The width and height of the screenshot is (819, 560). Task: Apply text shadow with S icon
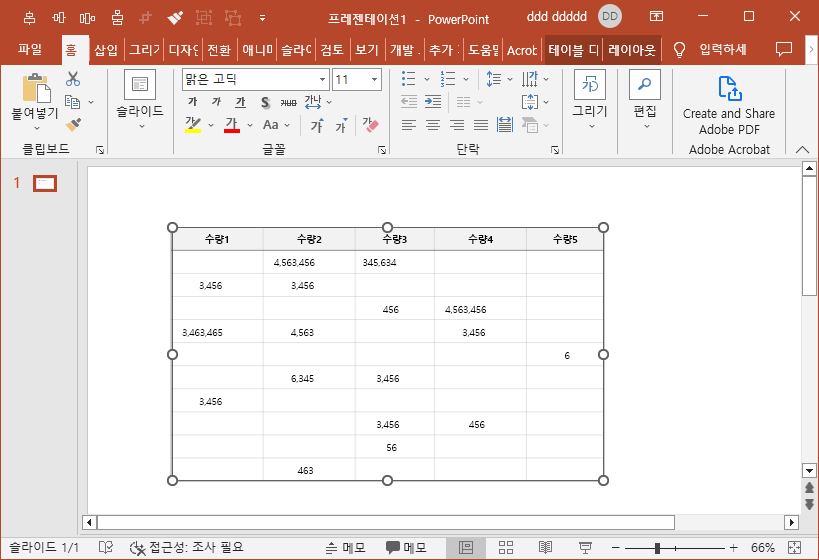265,102
